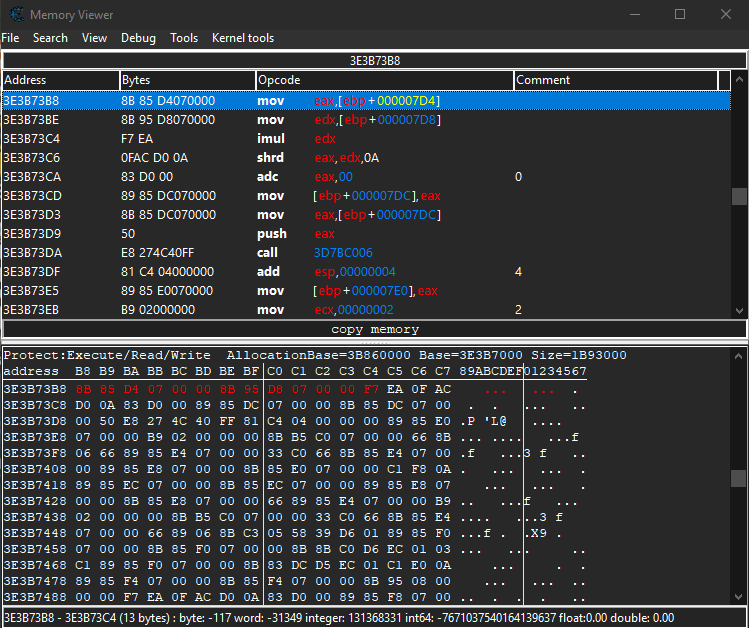Select the call 3D7BC006 instruction
Image resolution: width=749 pixels, height=628 pixels.
tap(366, 253)
